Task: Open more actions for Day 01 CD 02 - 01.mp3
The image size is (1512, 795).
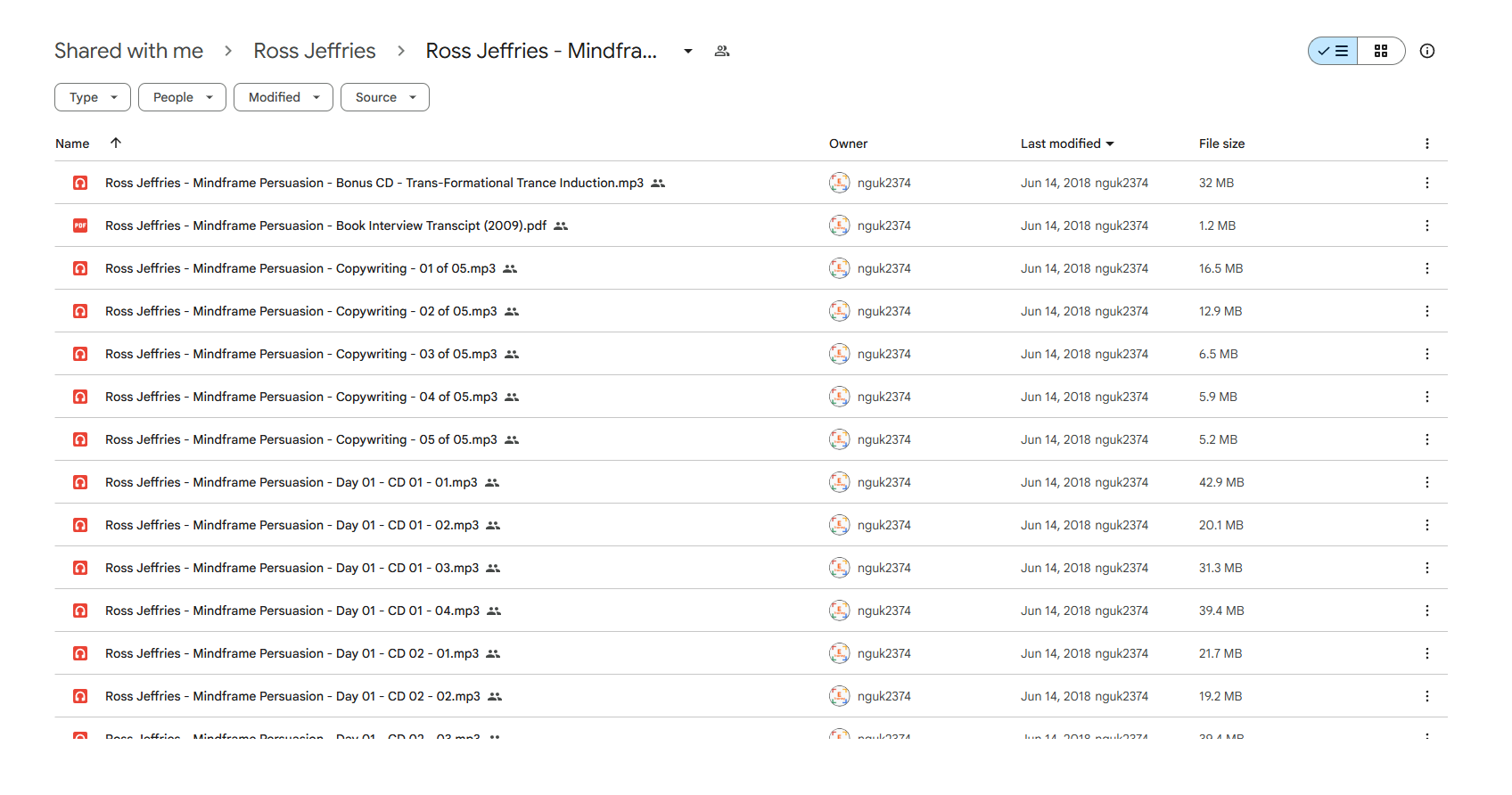Action: point(1427,653)
